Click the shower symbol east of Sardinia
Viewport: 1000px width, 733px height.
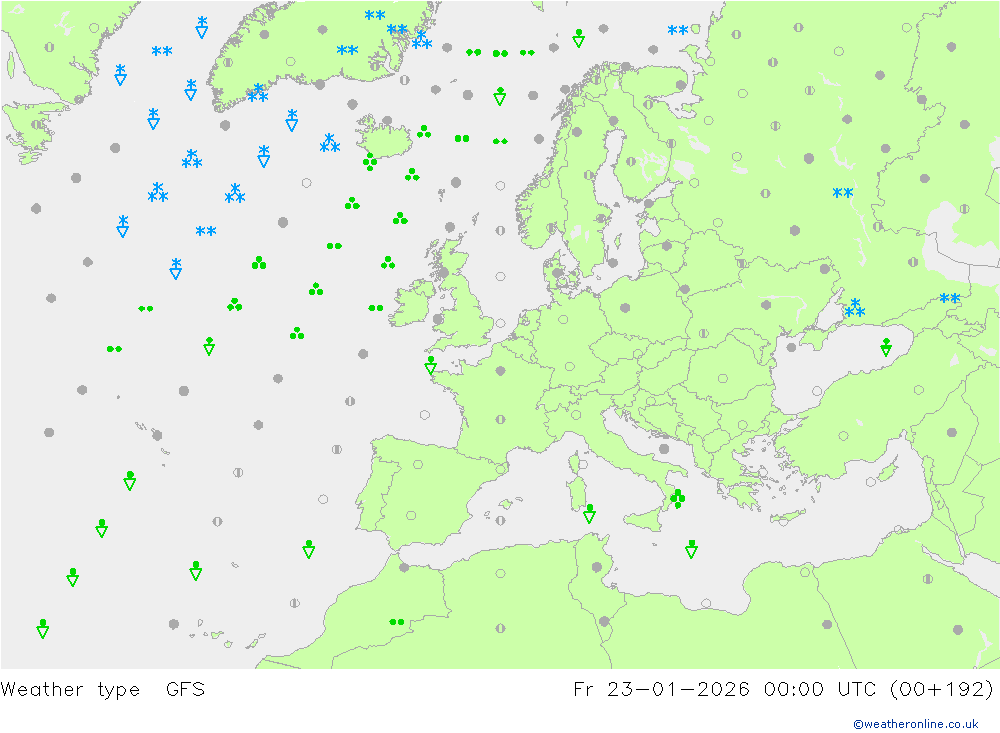(589, 514)
